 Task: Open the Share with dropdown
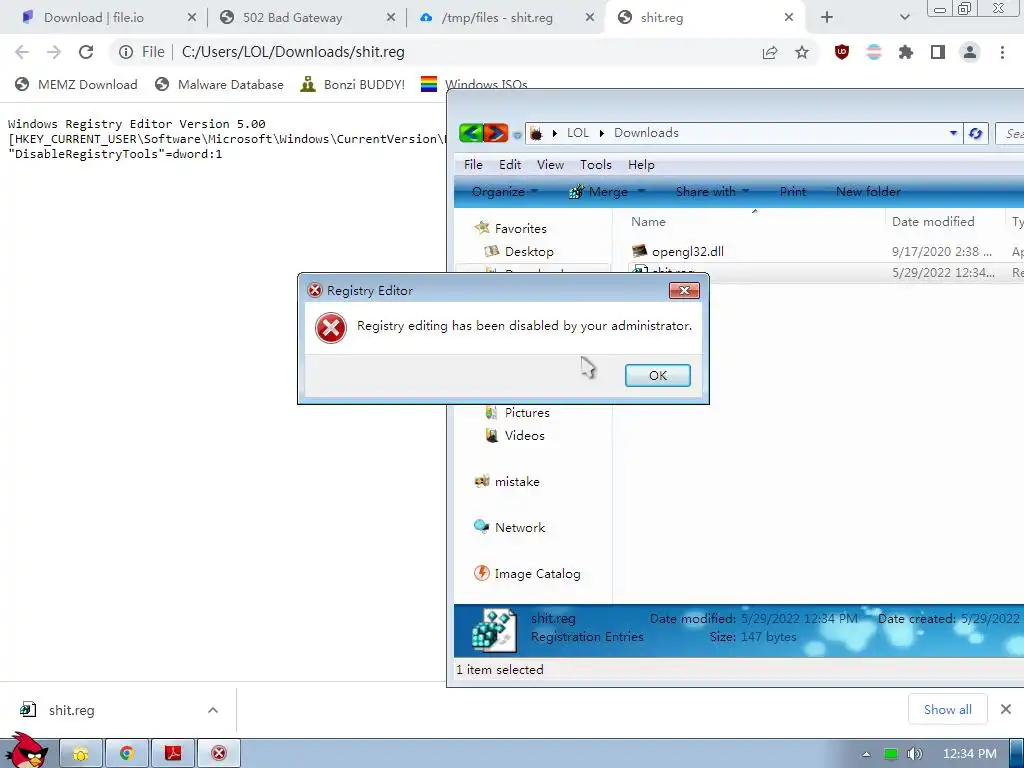(x=712, y=192)
